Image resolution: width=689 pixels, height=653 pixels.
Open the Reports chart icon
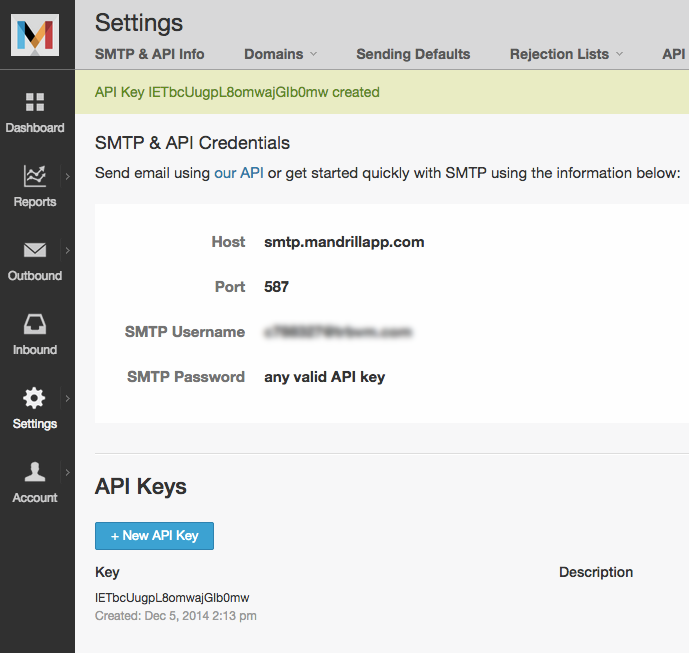pos(35,176)
